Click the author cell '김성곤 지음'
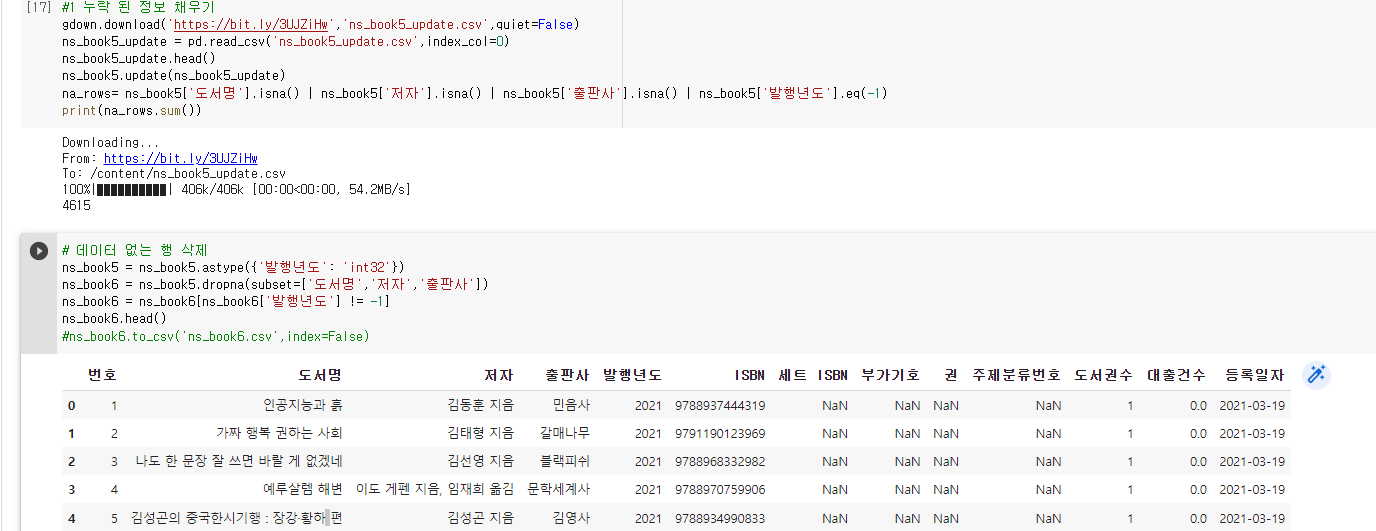Screen dimensions: 1376x531 pyautogui.click(x=480, y=518)
